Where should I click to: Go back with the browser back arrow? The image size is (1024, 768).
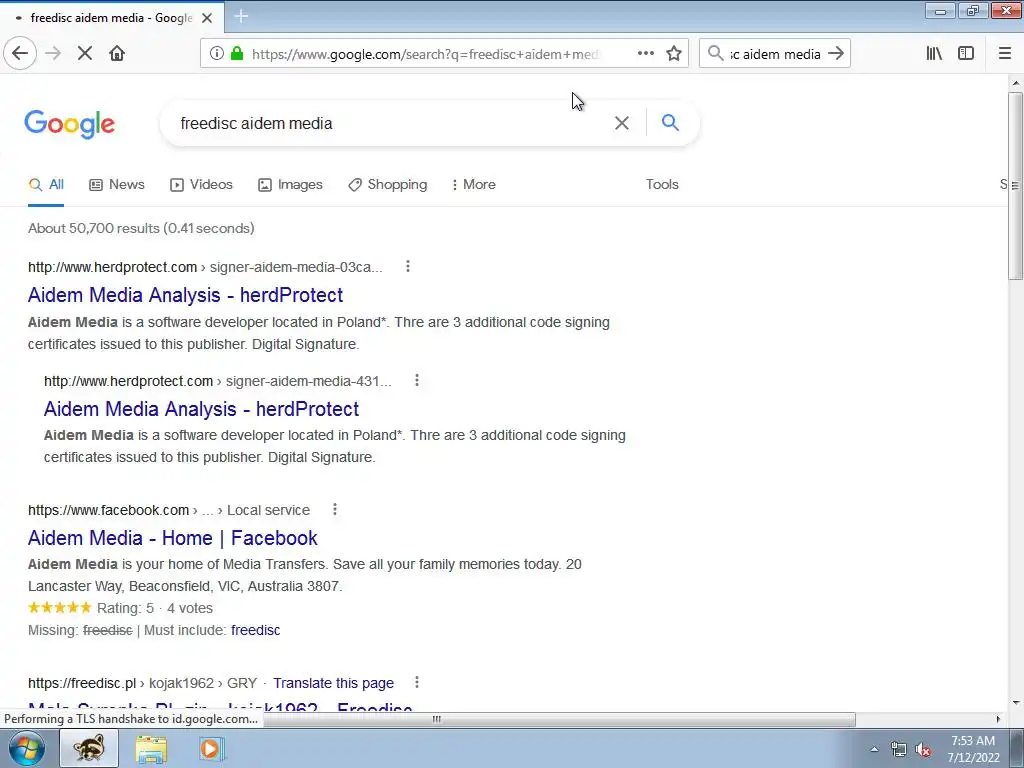tap(20, 54)
